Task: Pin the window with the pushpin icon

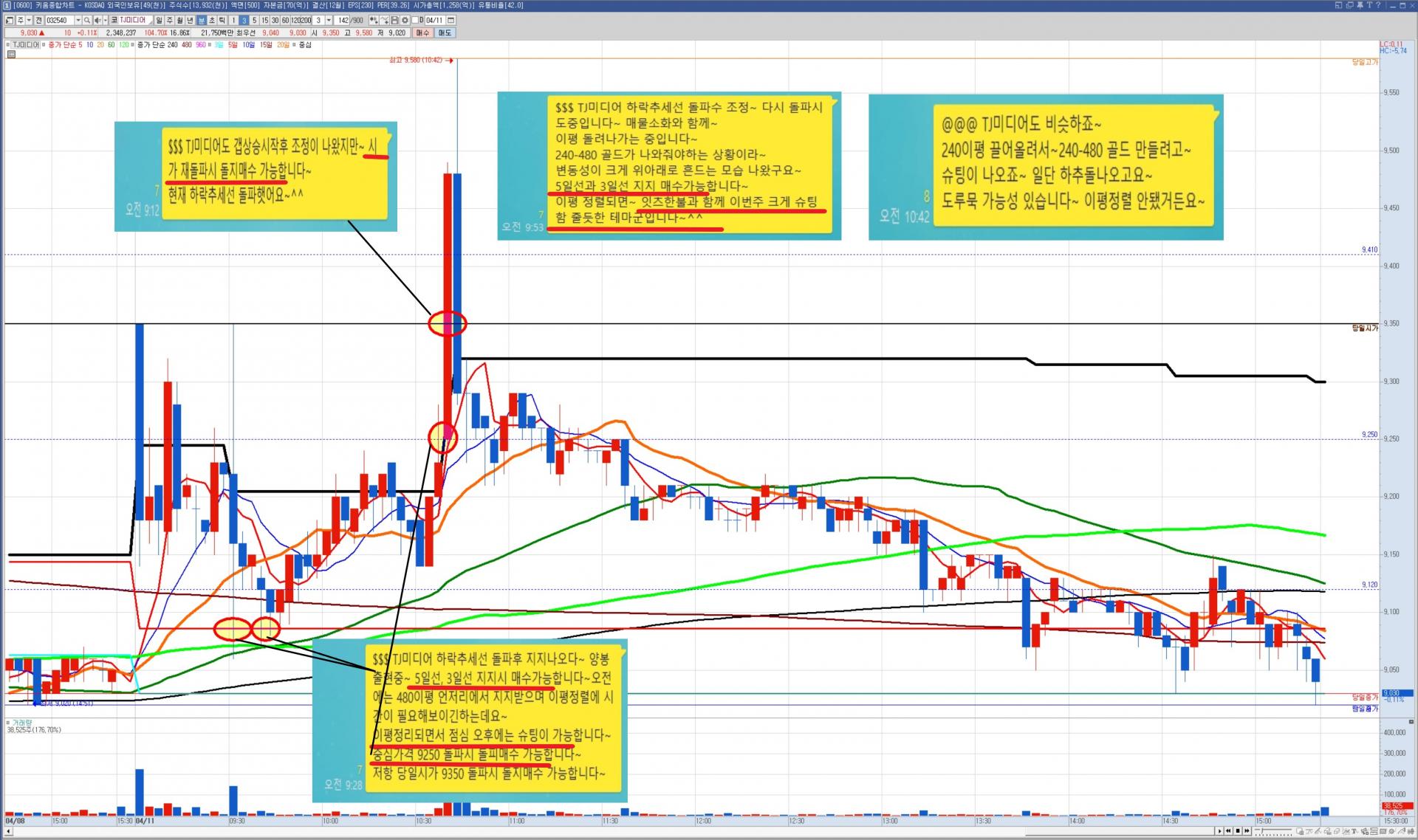Action: [x=1360, y=5]
